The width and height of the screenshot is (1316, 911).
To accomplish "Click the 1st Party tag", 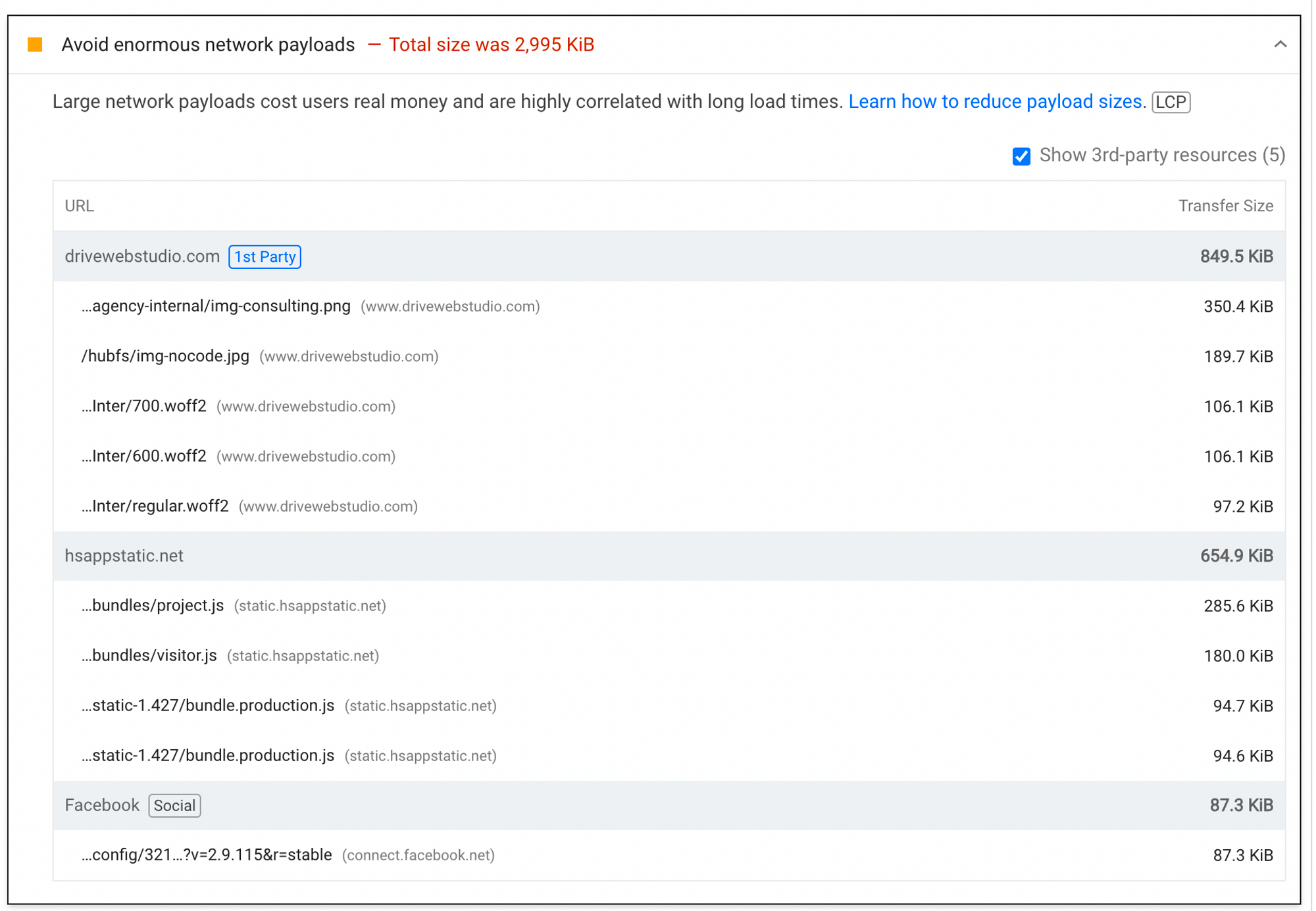I will click(265, 257).
